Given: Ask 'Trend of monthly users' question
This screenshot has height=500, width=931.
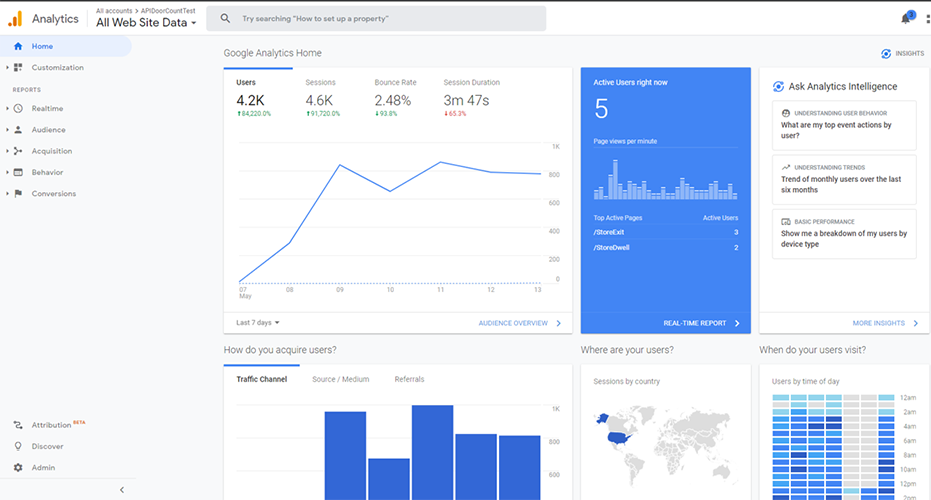Looking at the screenshot, I should click(x=844, y=179).
